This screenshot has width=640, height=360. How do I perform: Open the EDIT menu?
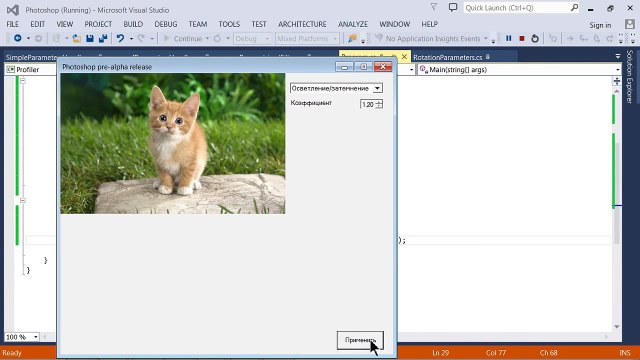pos(38,24)
